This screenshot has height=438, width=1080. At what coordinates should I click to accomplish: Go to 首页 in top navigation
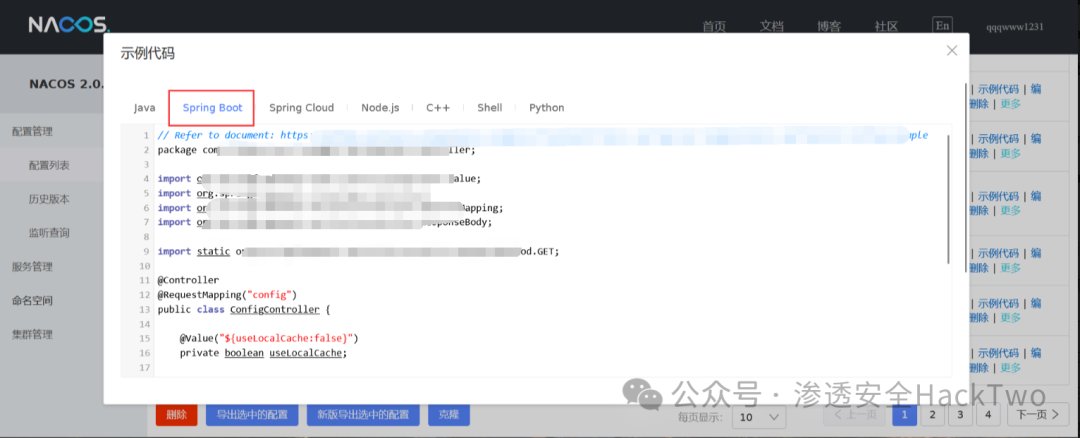(714, 27)
